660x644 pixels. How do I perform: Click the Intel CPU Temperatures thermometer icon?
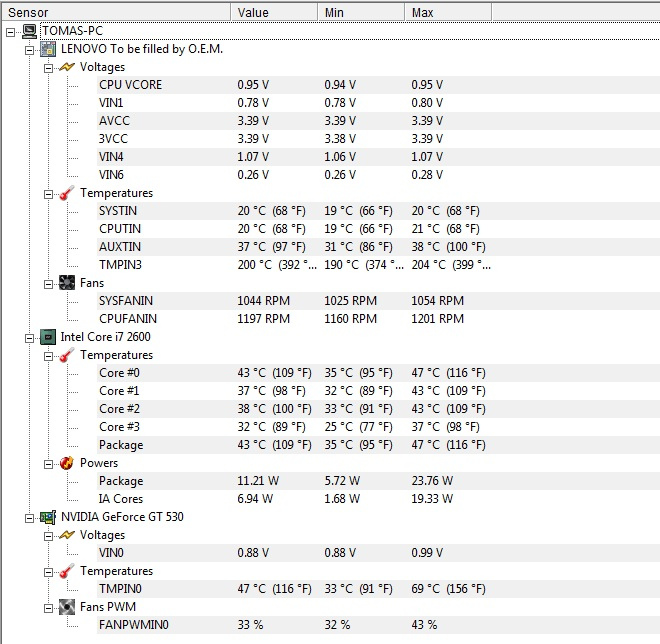67,355
